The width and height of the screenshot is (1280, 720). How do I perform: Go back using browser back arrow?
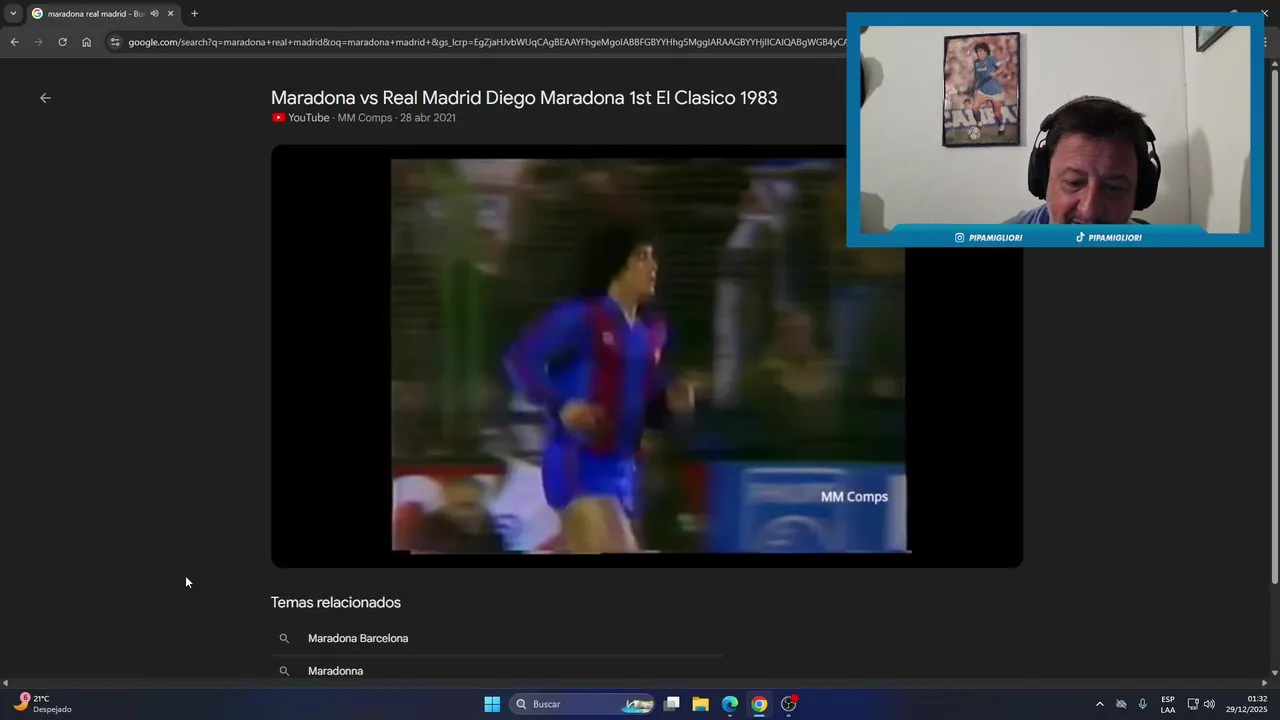pyautogui.click(x=14, y=42)
